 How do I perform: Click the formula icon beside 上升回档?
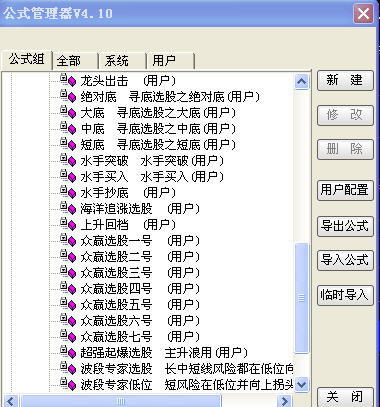tap(68, 224)
